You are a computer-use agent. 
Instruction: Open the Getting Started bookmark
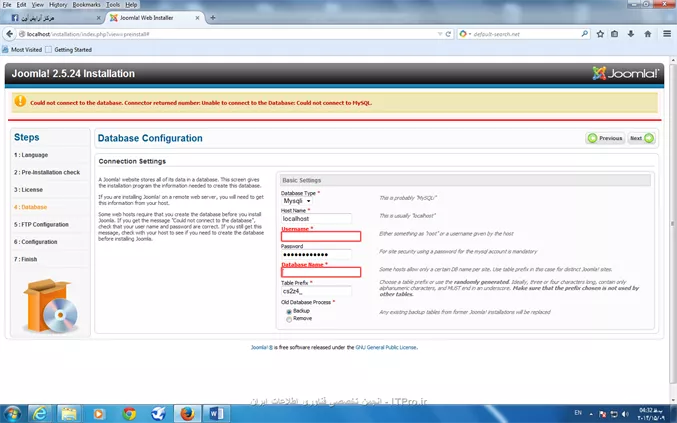tap(69, 50)
